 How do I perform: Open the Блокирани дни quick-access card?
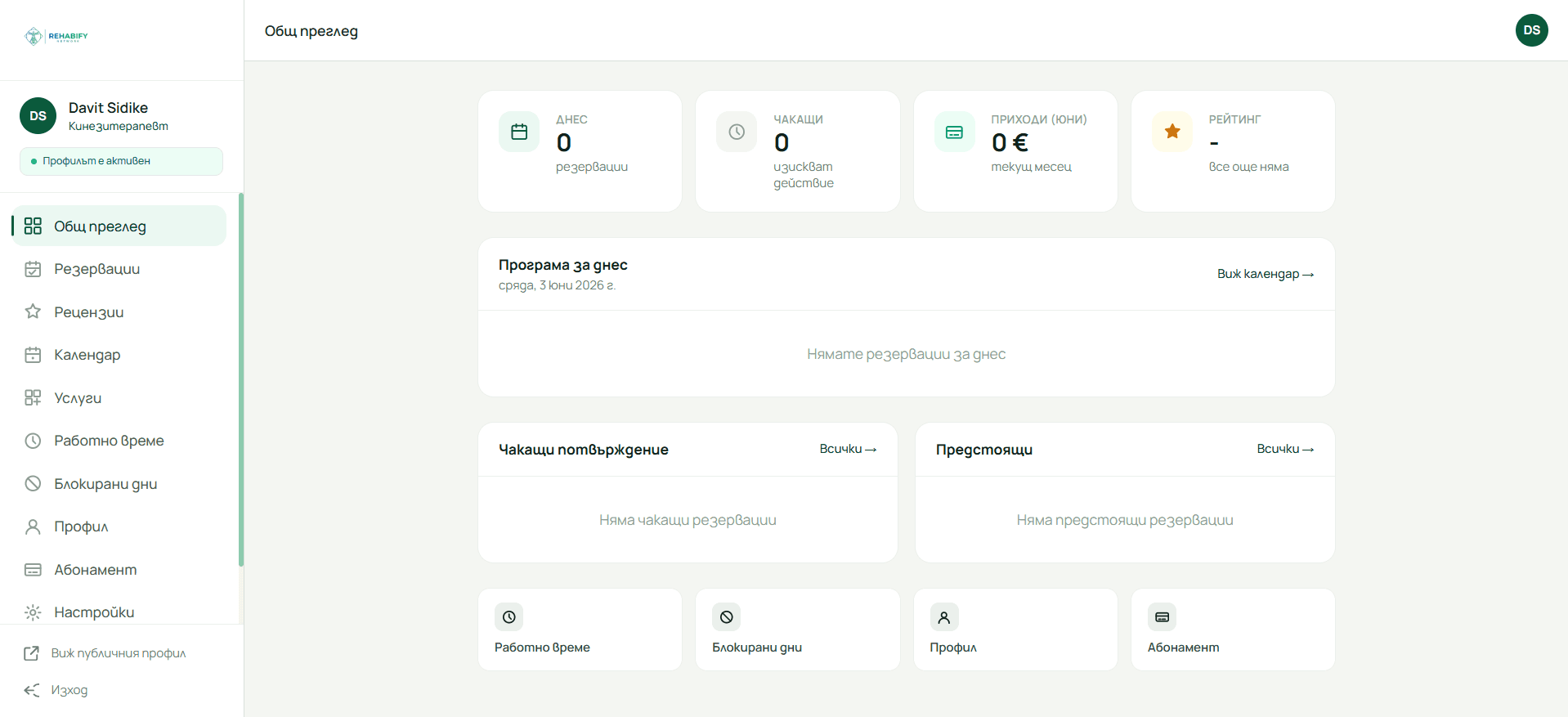coord(797,630)
